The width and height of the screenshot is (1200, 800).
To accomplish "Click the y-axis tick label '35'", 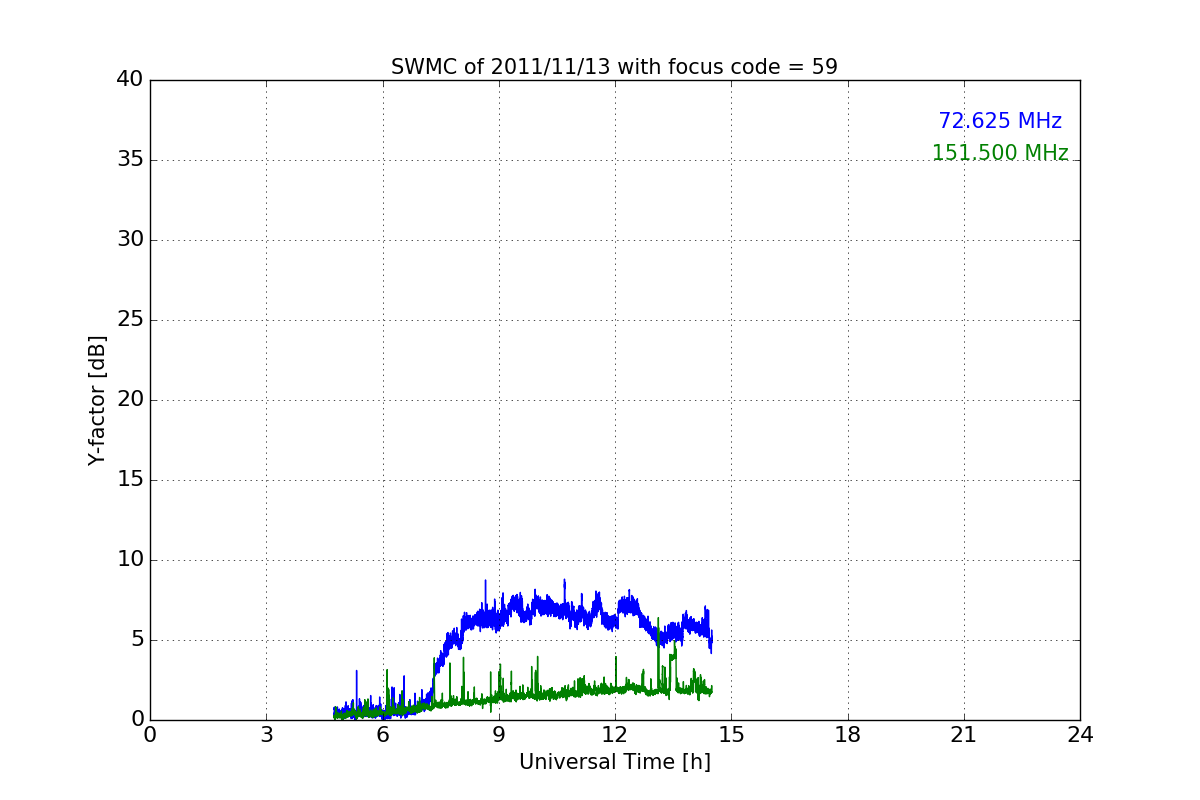I will pyautogui.click(x=130, y=160).
